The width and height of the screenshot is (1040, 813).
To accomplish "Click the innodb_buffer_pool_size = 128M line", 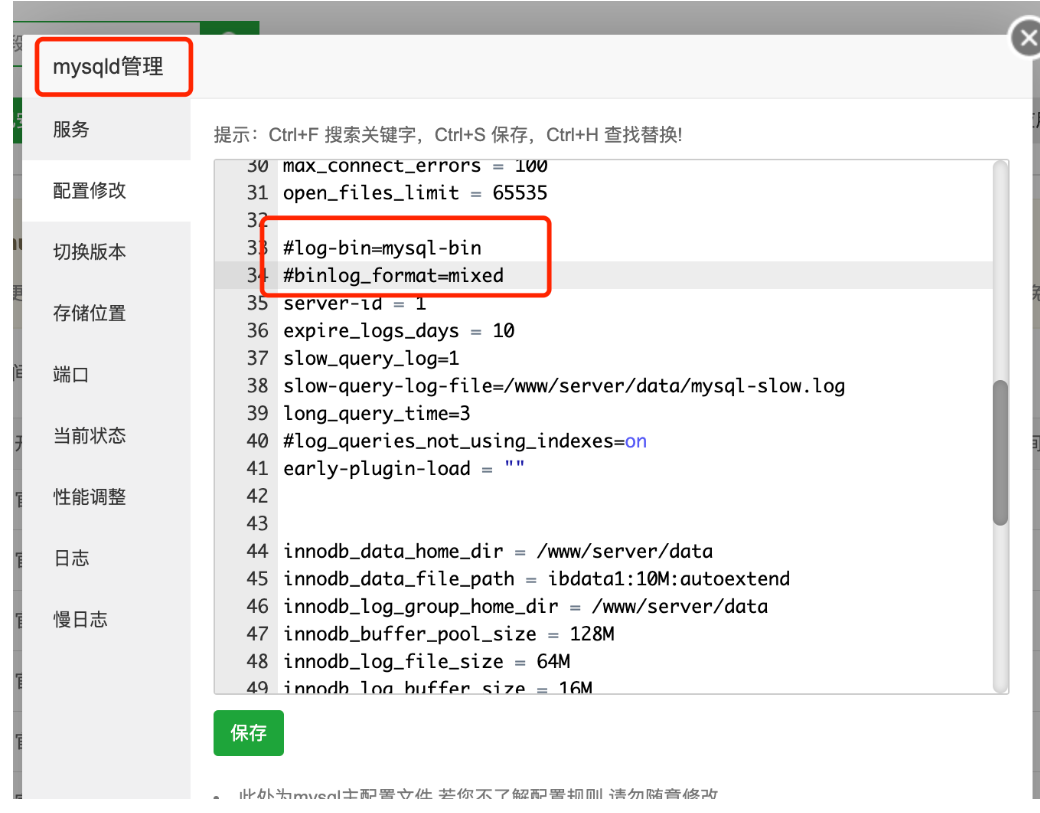I will point(448,634).
